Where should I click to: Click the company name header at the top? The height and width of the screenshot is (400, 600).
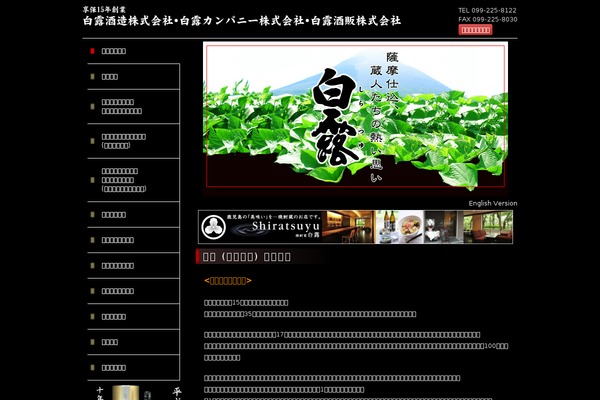coord(242,21)
